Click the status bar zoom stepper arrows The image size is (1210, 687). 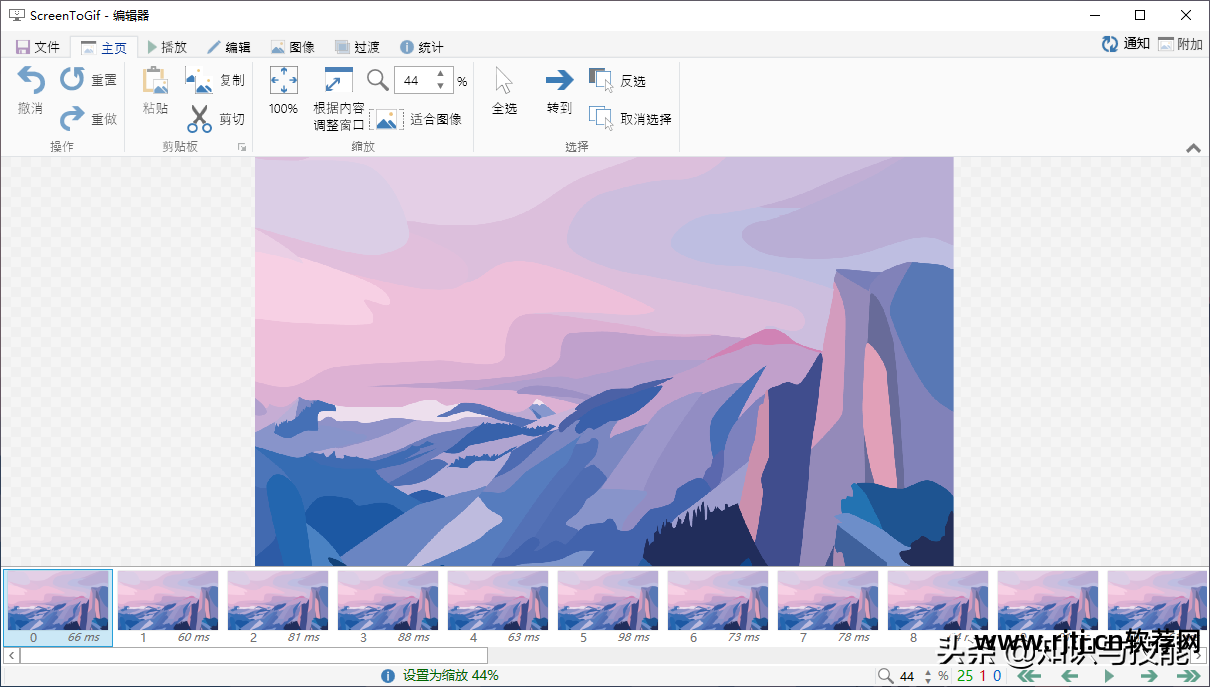click(927, 676)
